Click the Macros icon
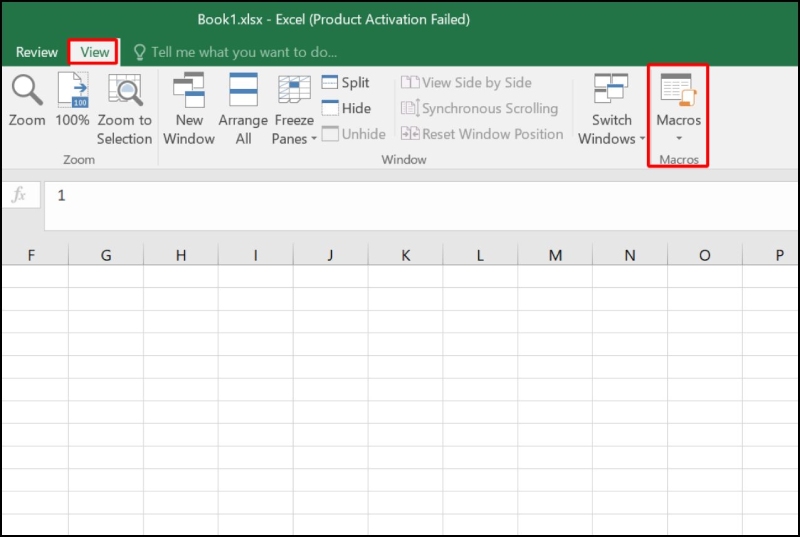Viewport: 800px width, 537px height. pos(678,90)
